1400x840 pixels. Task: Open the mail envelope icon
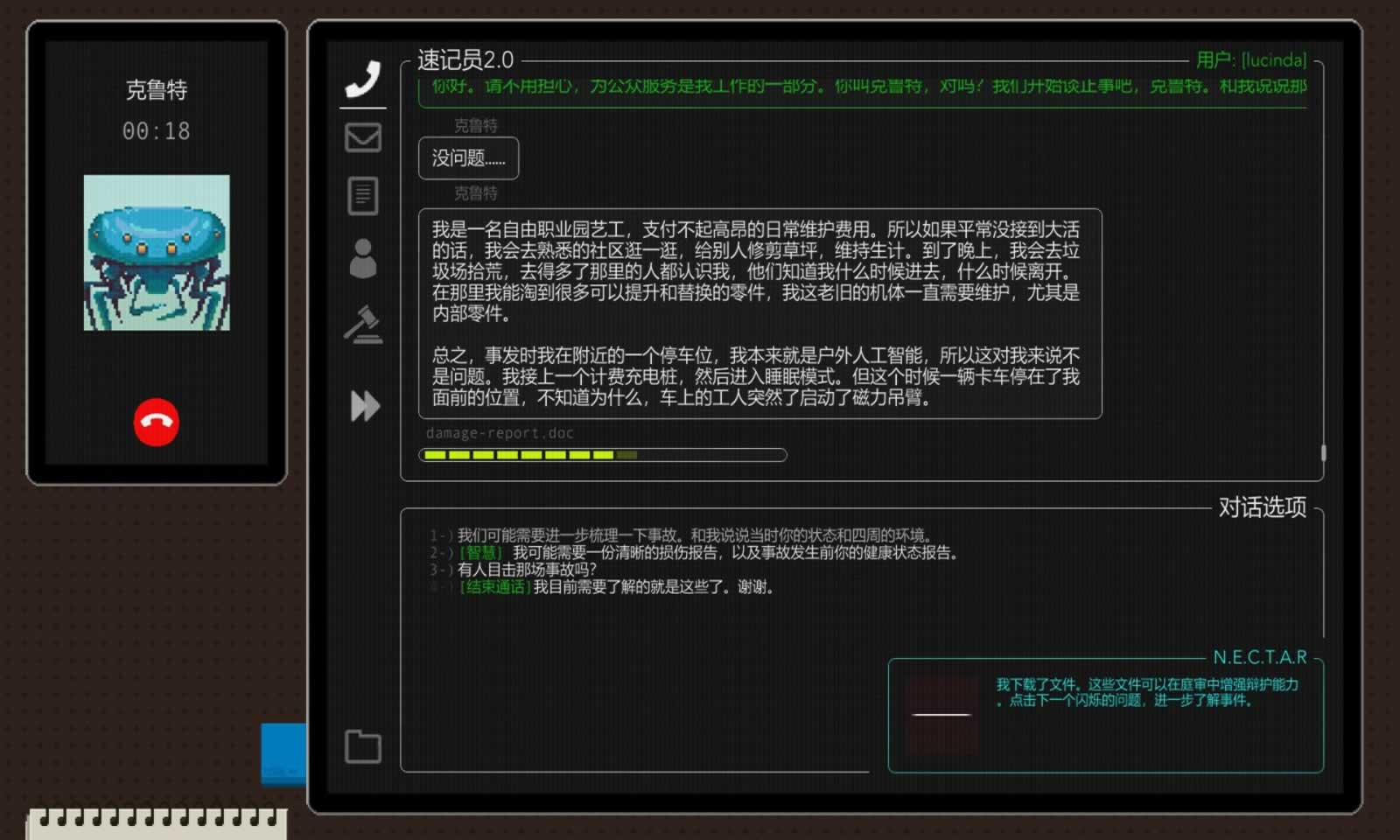(x=363, y=137)
